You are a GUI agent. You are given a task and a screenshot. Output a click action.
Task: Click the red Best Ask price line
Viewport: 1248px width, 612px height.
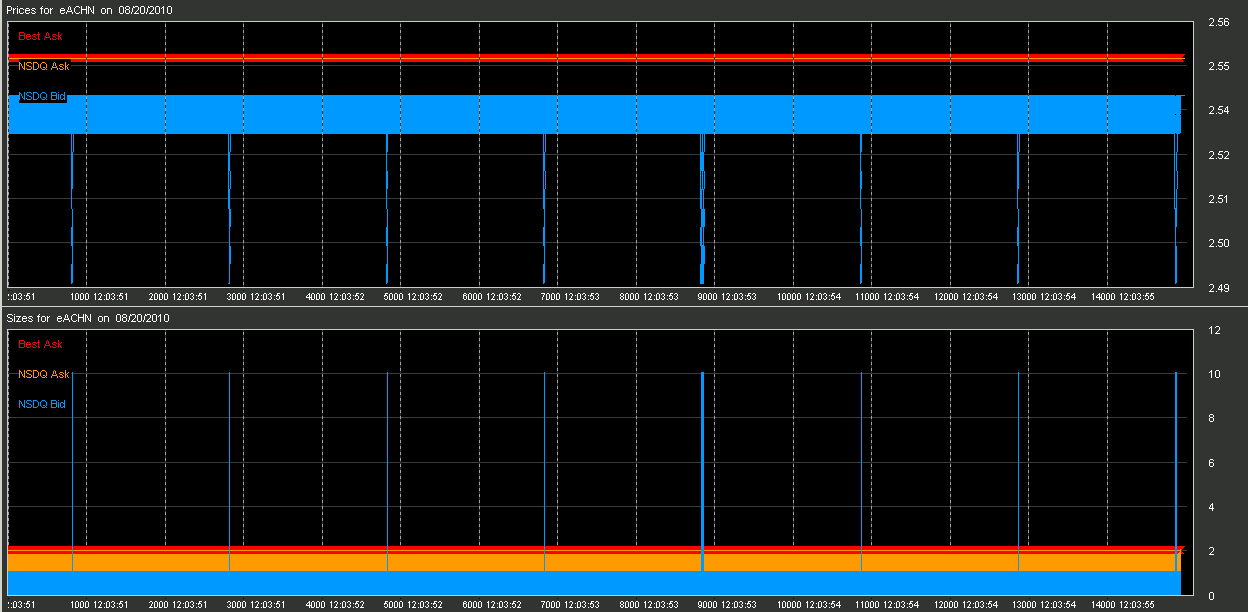[x=596, y=56]
